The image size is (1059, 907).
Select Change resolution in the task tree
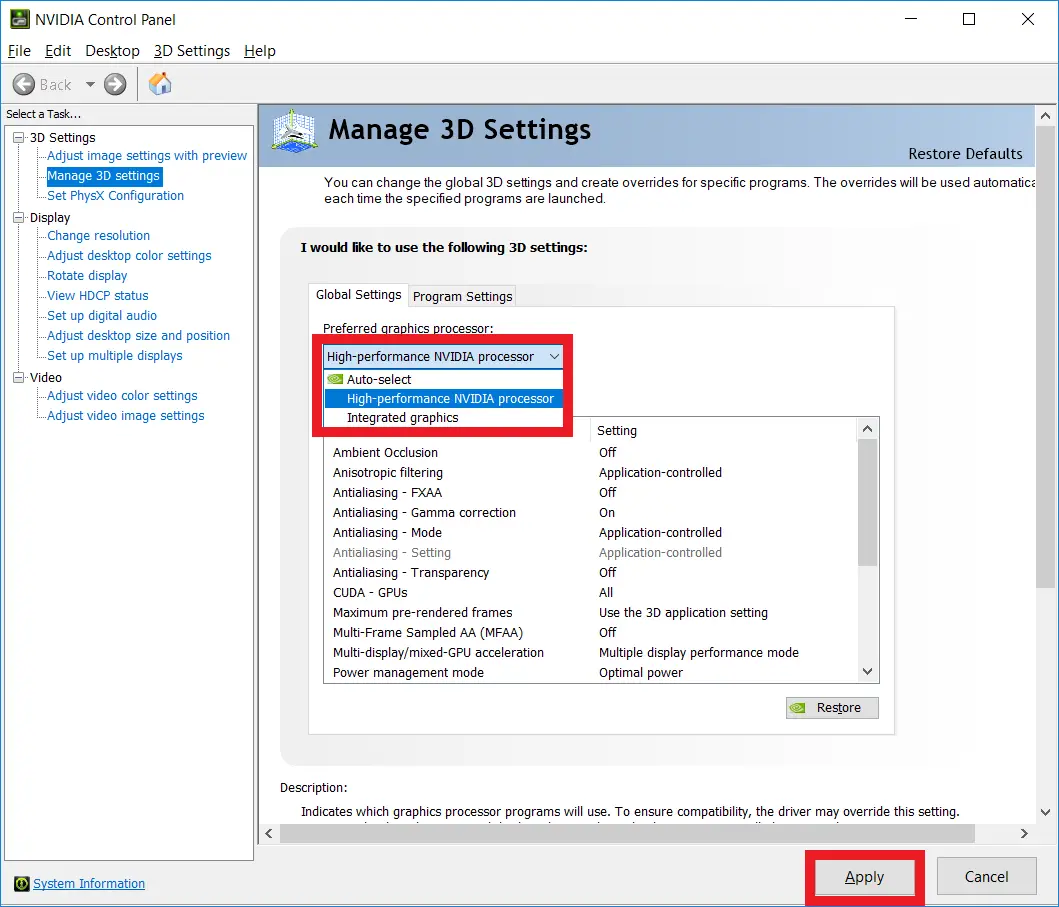coord(97,235)
